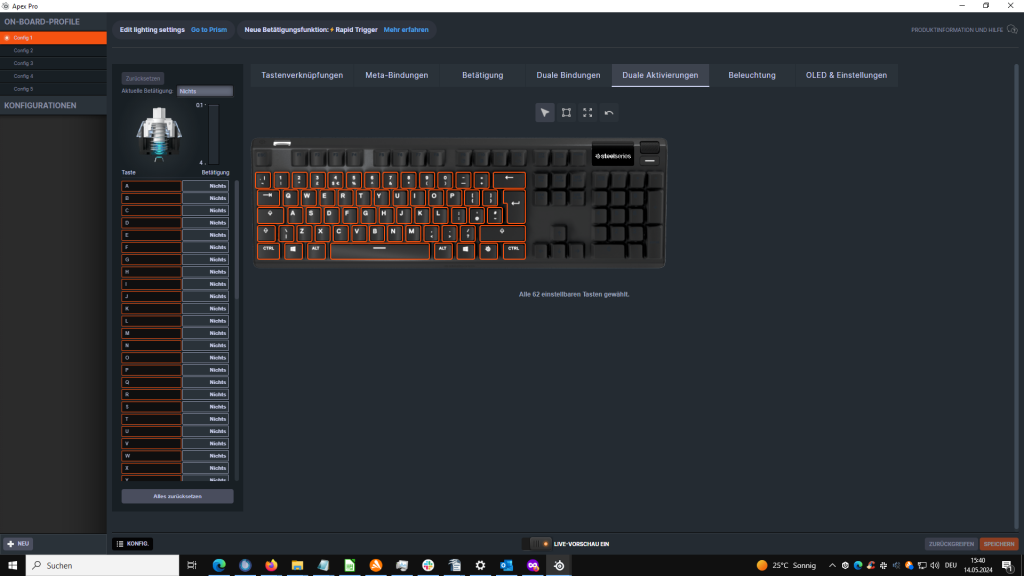Click the right CTRL key on keyboard
This screenshot has width=1024, height=576.
click(514, 251)
